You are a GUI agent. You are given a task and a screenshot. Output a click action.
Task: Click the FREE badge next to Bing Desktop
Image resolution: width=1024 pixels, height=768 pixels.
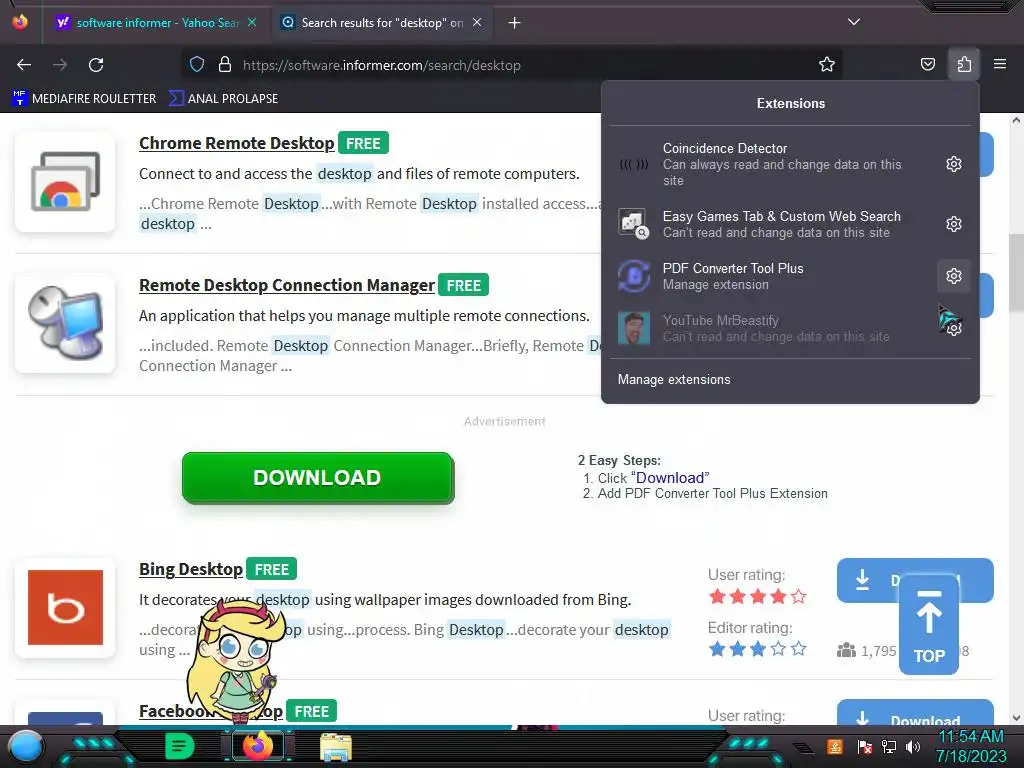[272, 569]
